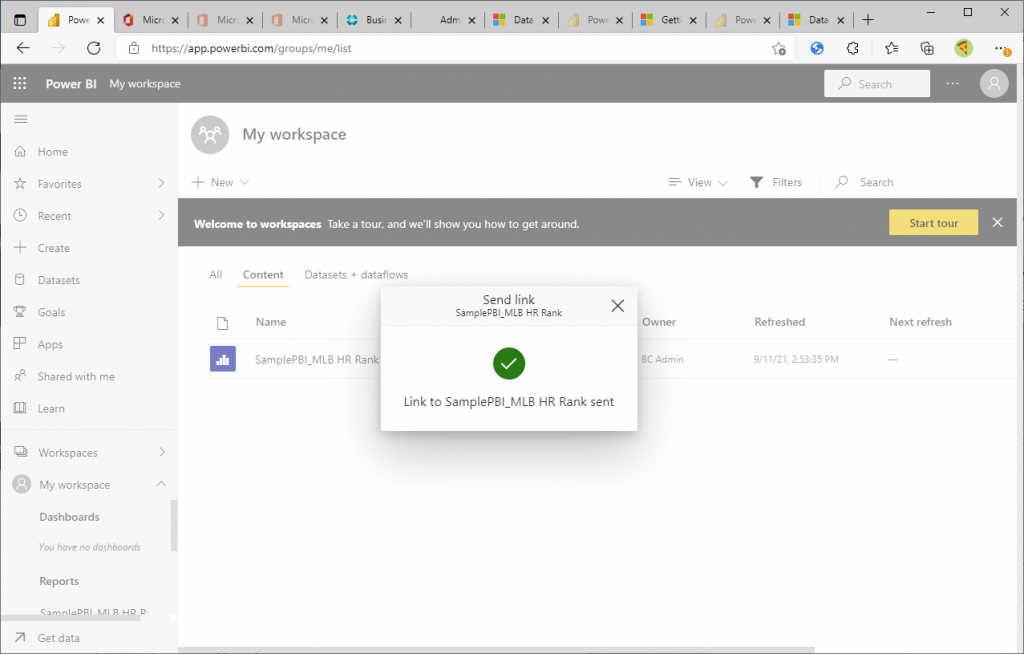
Task: Click My workspace in sidebar
Action: (74, 485)
